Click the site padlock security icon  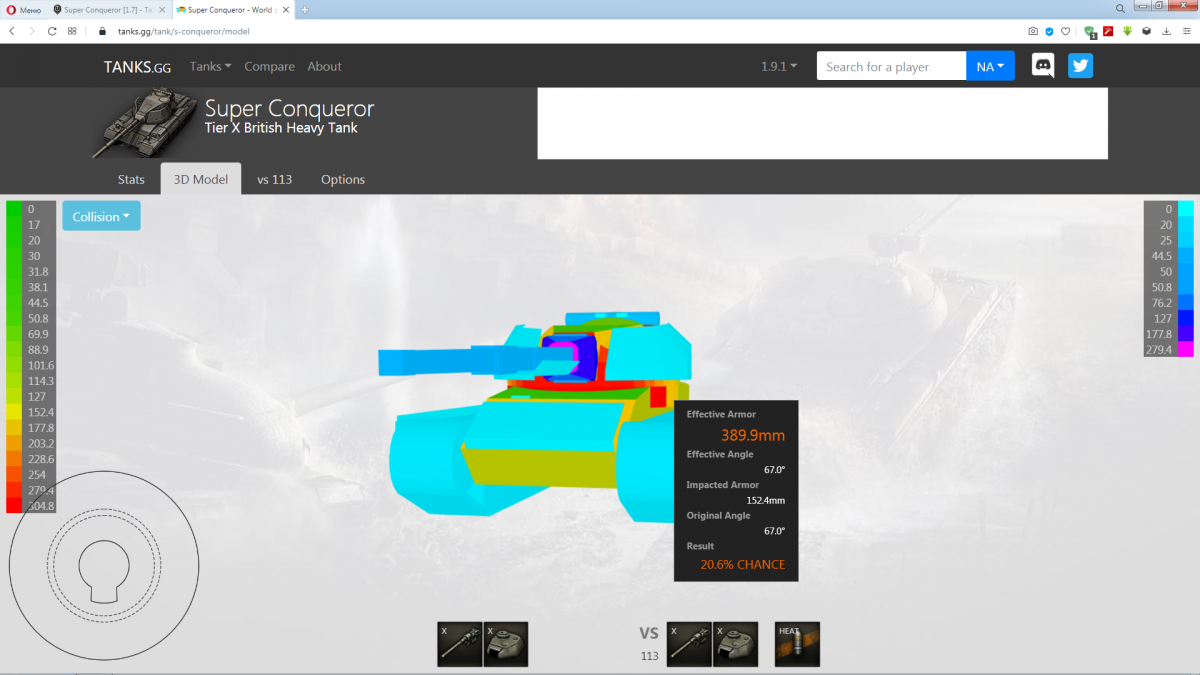pyautogui.click(x=102, y=31)
